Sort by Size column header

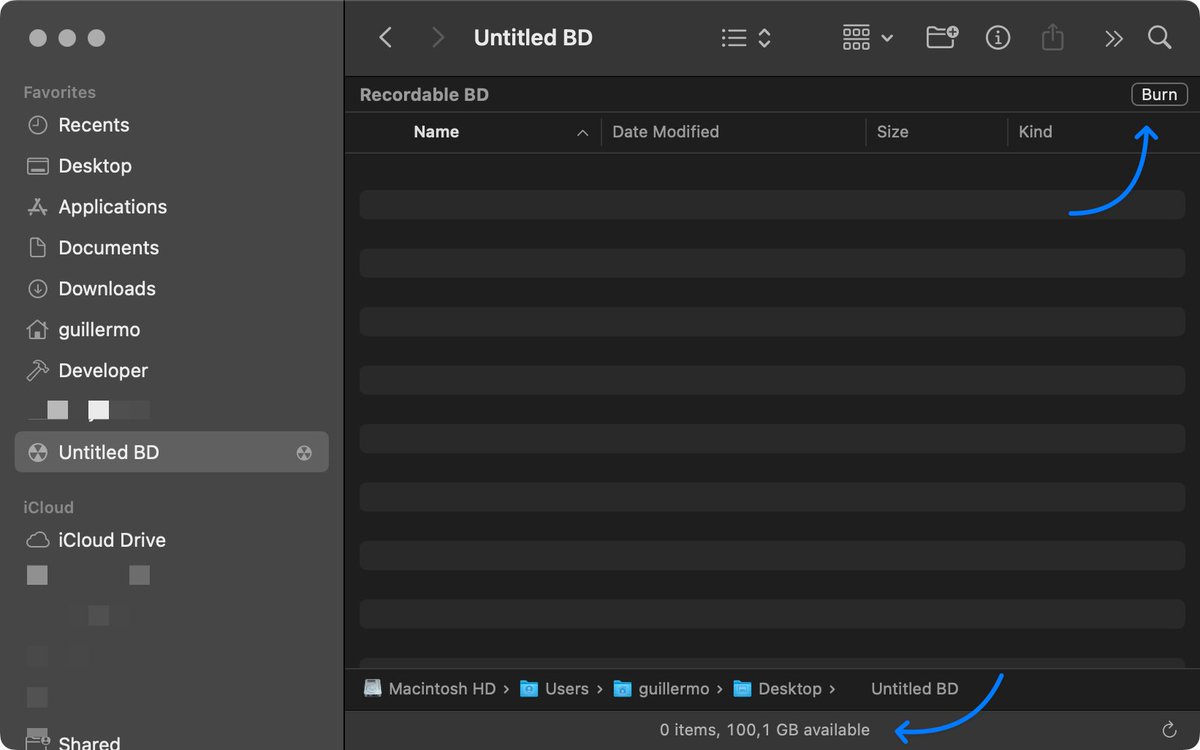[x=892, y=132]
